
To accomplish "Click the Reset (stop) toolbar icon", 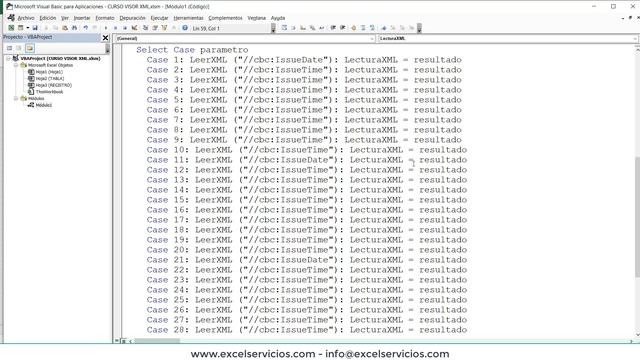I will (125, 28).
